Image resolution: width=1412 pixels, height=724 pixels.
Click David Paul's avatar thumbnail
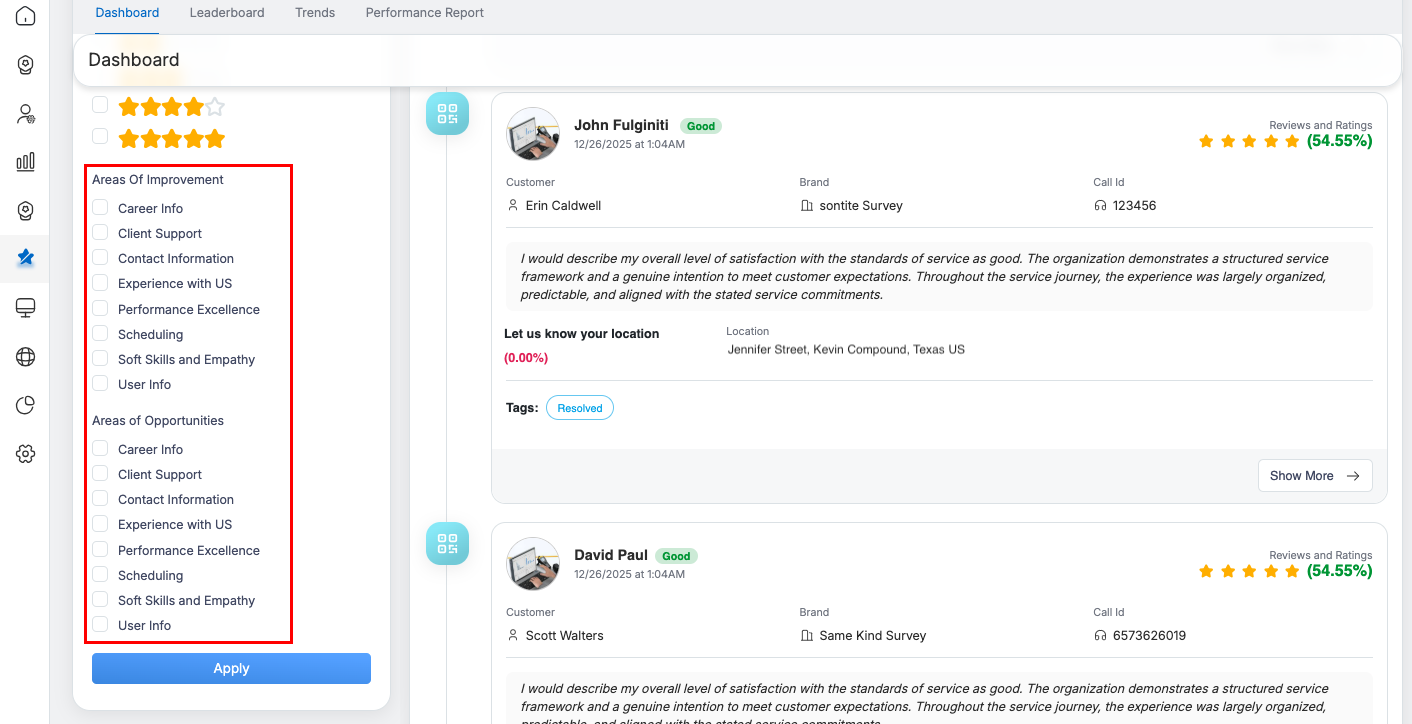[x=533, y=564]
